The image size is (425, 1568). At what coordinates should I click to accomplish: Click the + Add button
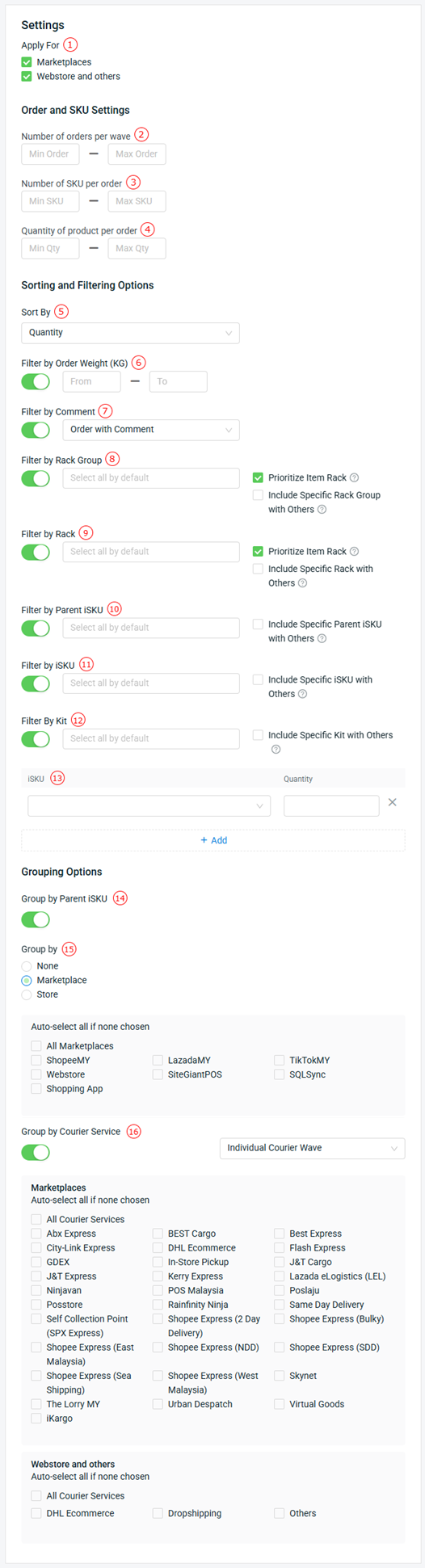[x=213, y=841]
